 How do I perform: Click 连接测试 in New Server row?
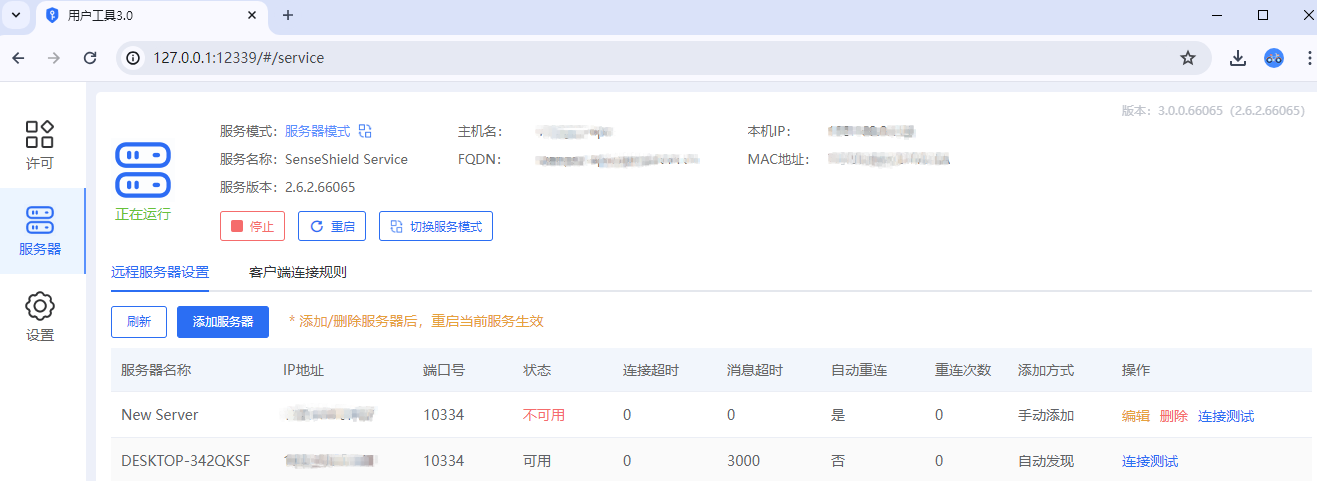[1226, 416]
